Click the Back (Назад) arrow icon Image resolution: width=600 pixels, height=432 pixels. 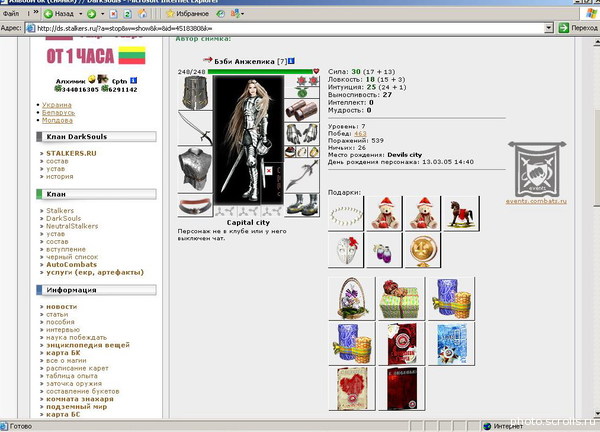point(48,14)
